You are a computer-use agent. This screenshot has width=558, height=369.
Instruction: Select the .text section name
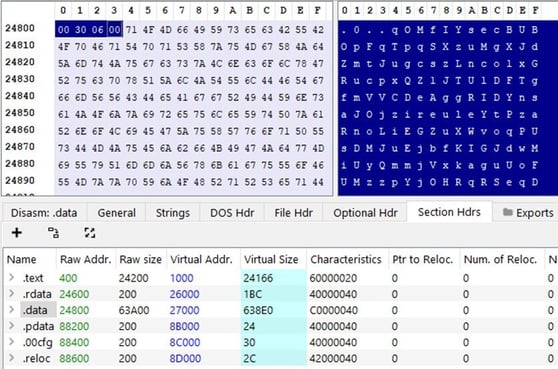(33, 278)
